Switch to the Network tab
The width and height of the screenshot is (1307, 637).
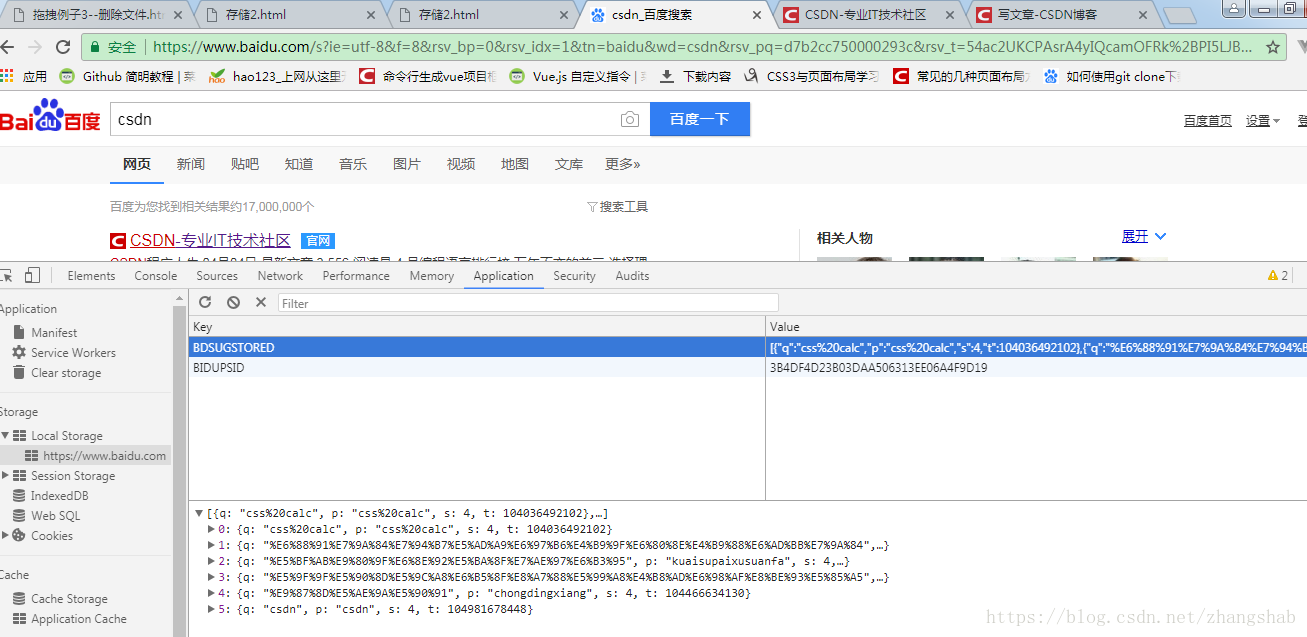280,276
